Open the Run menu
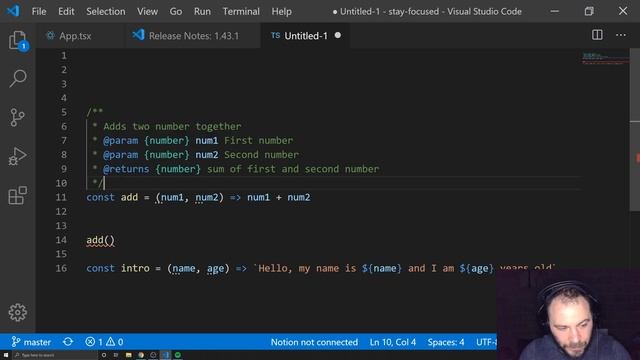This screenshot has width=640, height=360. [202, 11]
